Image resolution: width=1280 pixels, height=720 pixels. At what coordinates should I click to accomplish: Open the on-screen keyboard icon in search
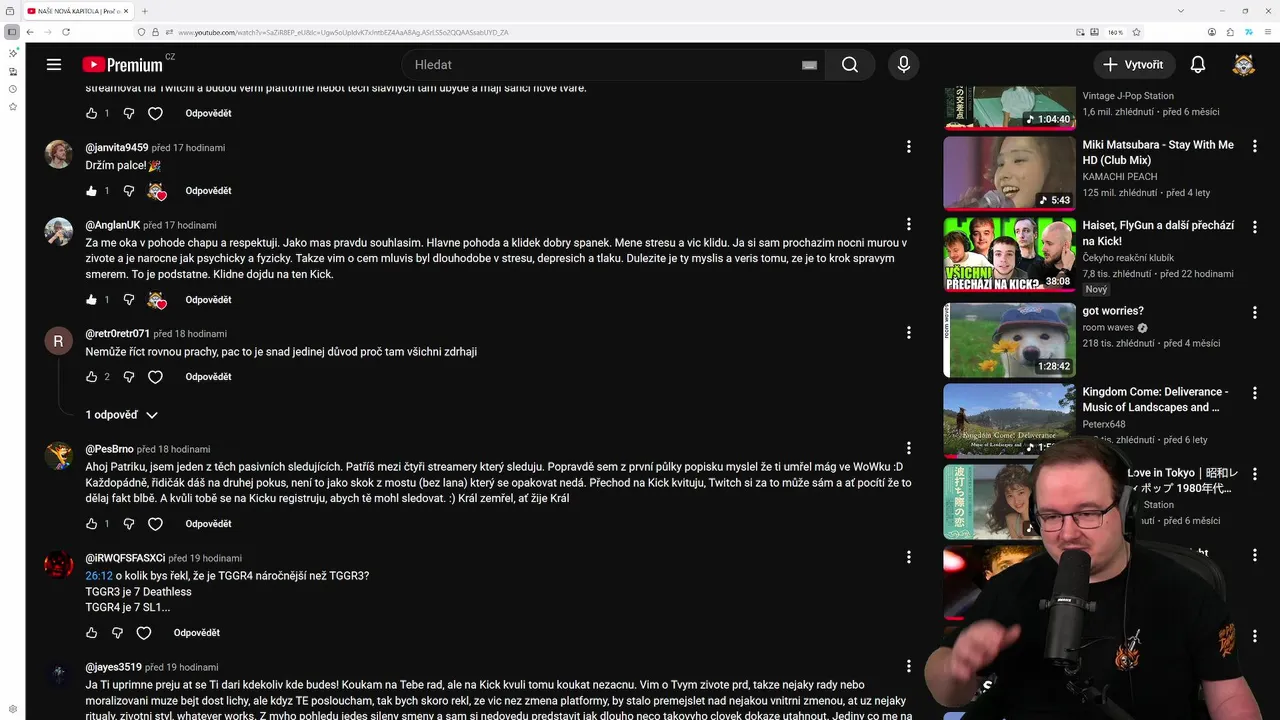click(x=809, y=65)
